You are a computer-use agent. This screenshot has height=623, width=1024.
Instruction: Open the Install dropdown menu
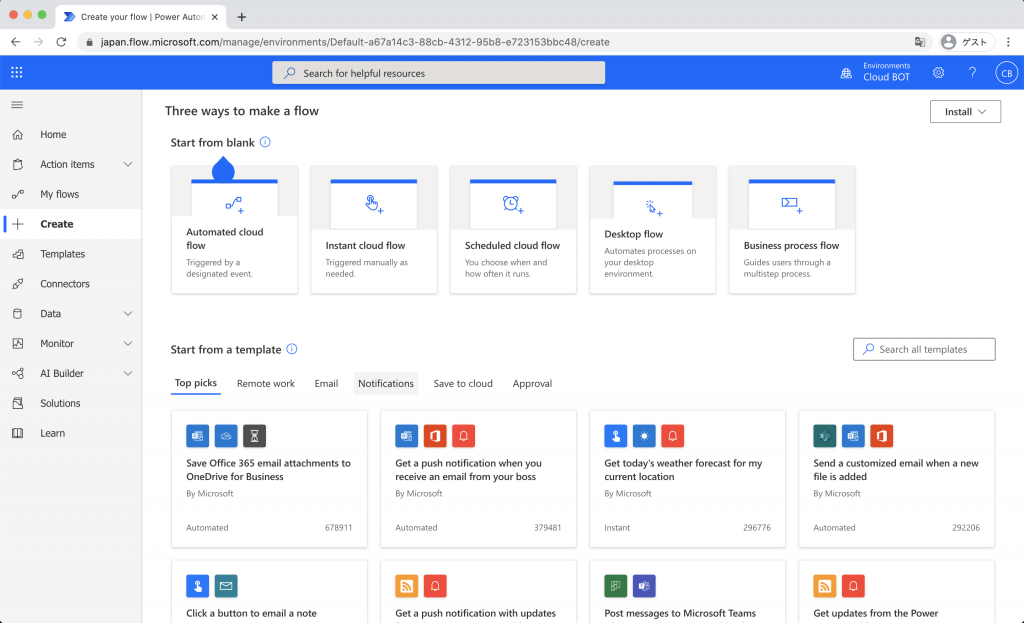pos(964,111)
